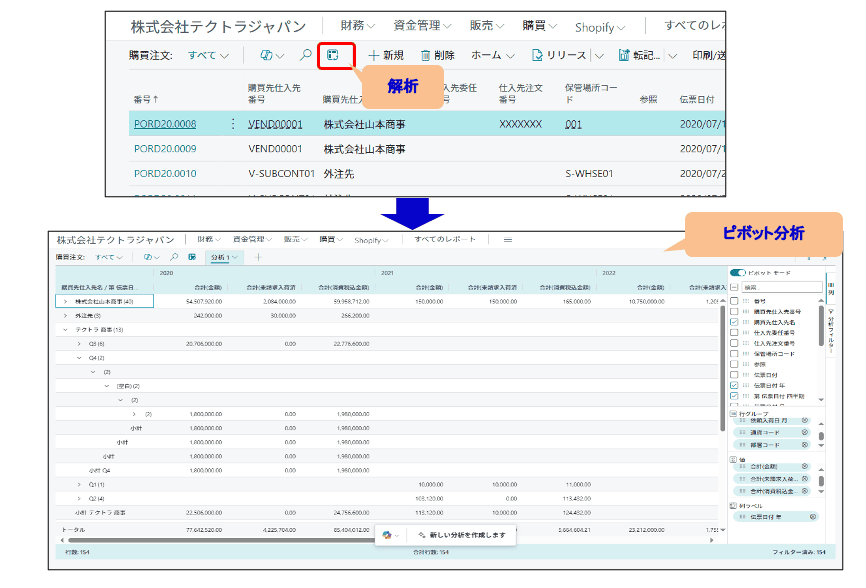The width and height of the screenshot is (866, 588).
Task: Remove the 部署コード chip from row groups
Action: [x=805, y=444]
